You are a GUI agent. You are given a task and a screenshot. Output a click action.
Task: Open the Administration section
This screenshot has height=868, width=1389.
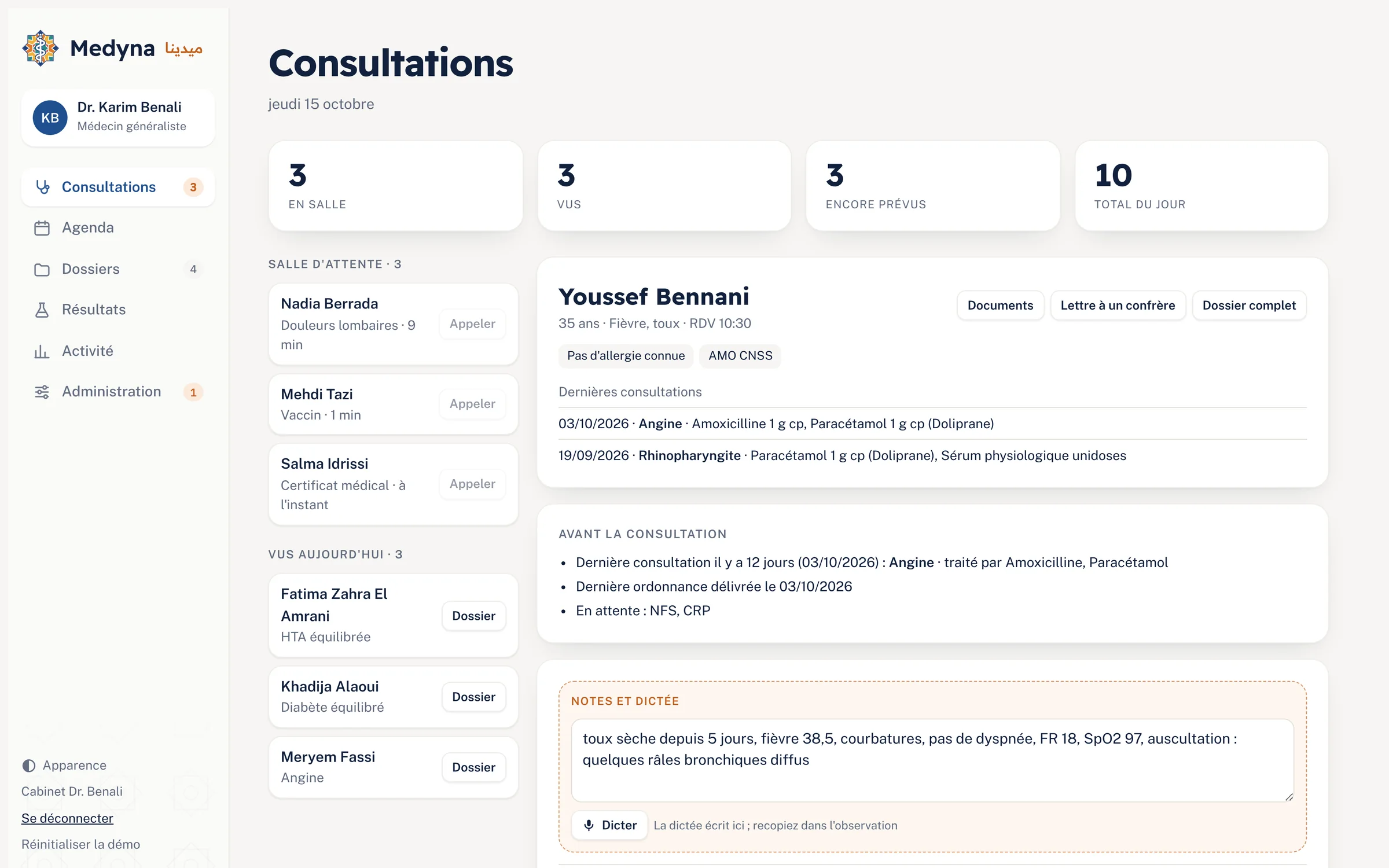118,392
